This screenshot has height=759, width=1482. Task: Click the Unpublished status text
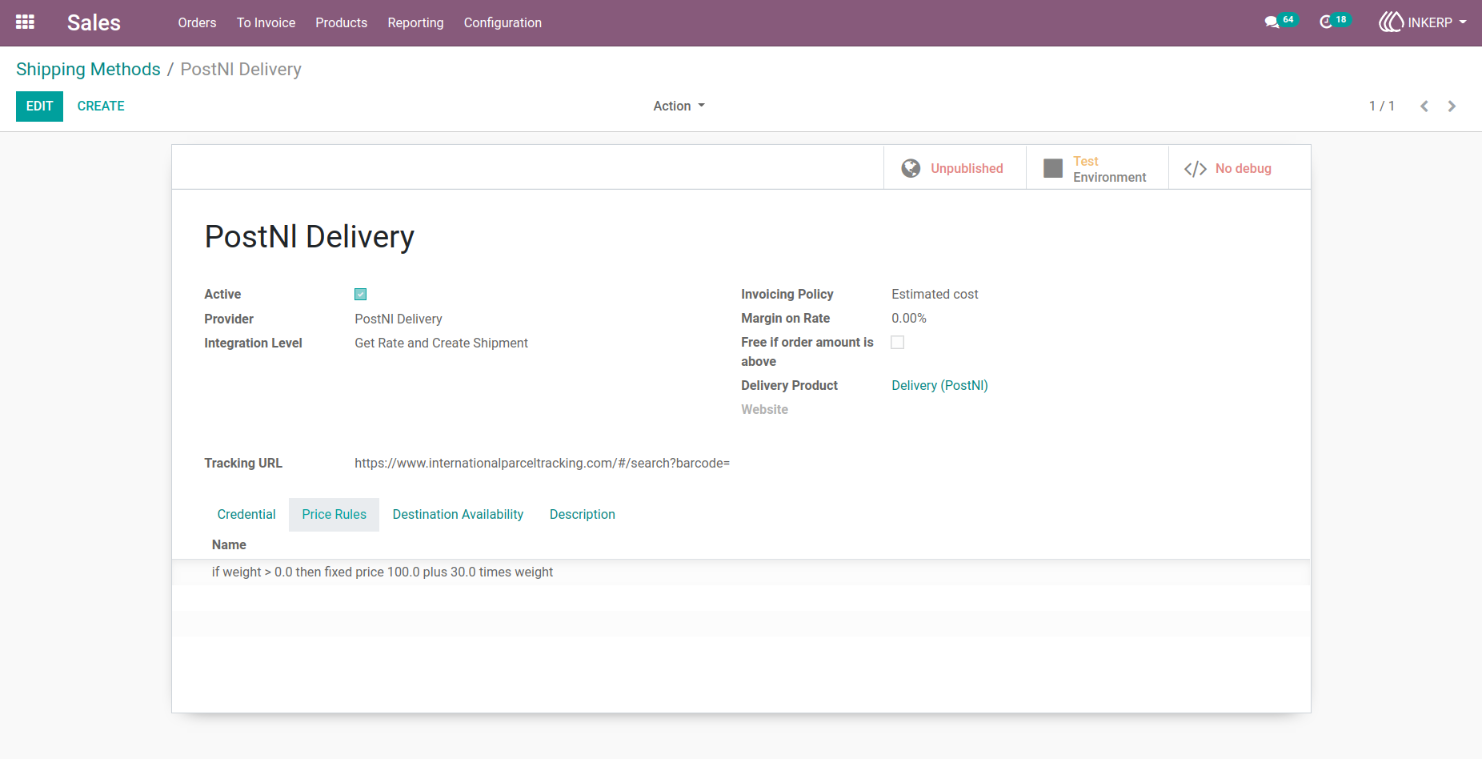coord(966,168)
